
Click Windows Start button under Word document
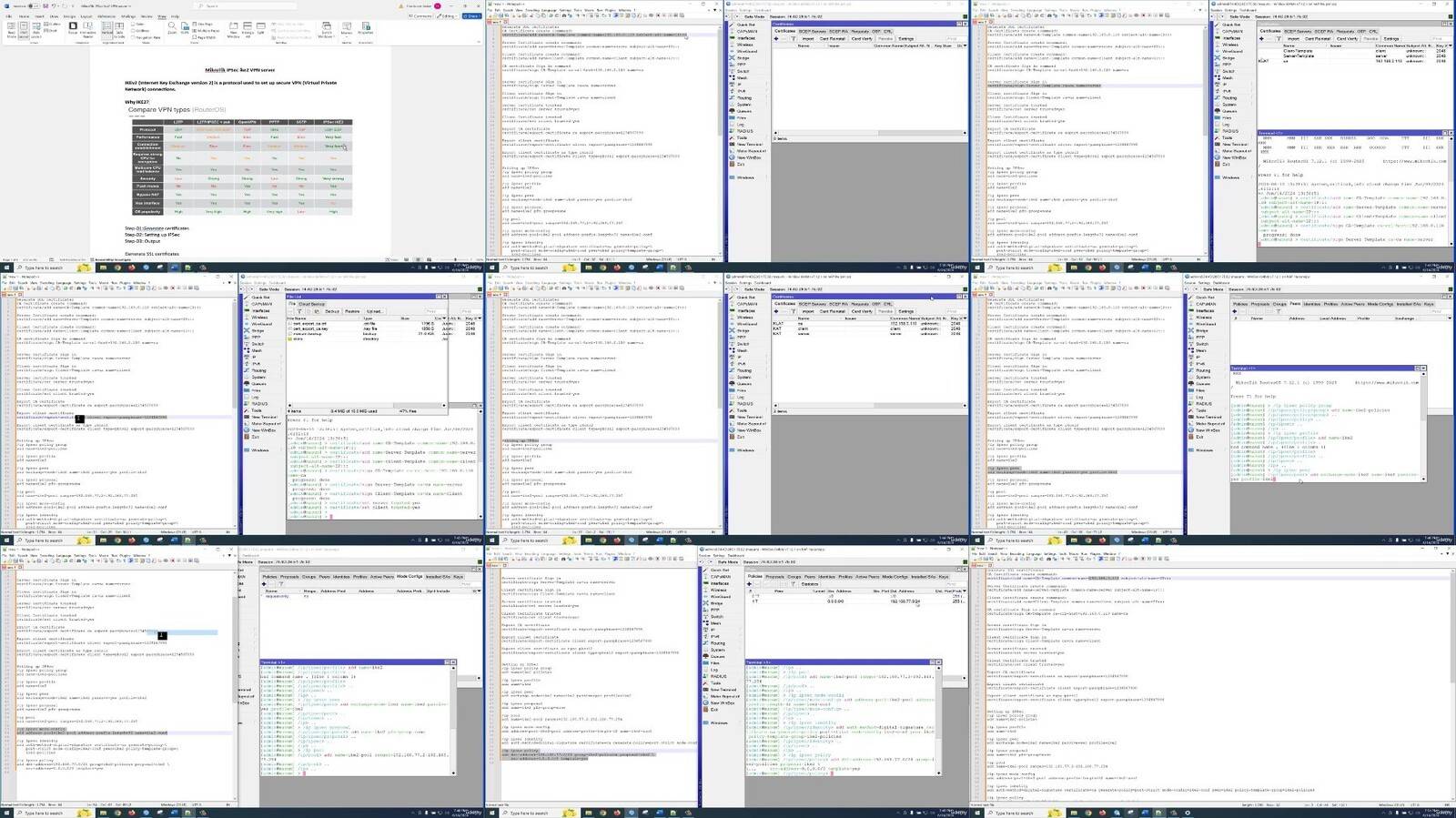5,268
